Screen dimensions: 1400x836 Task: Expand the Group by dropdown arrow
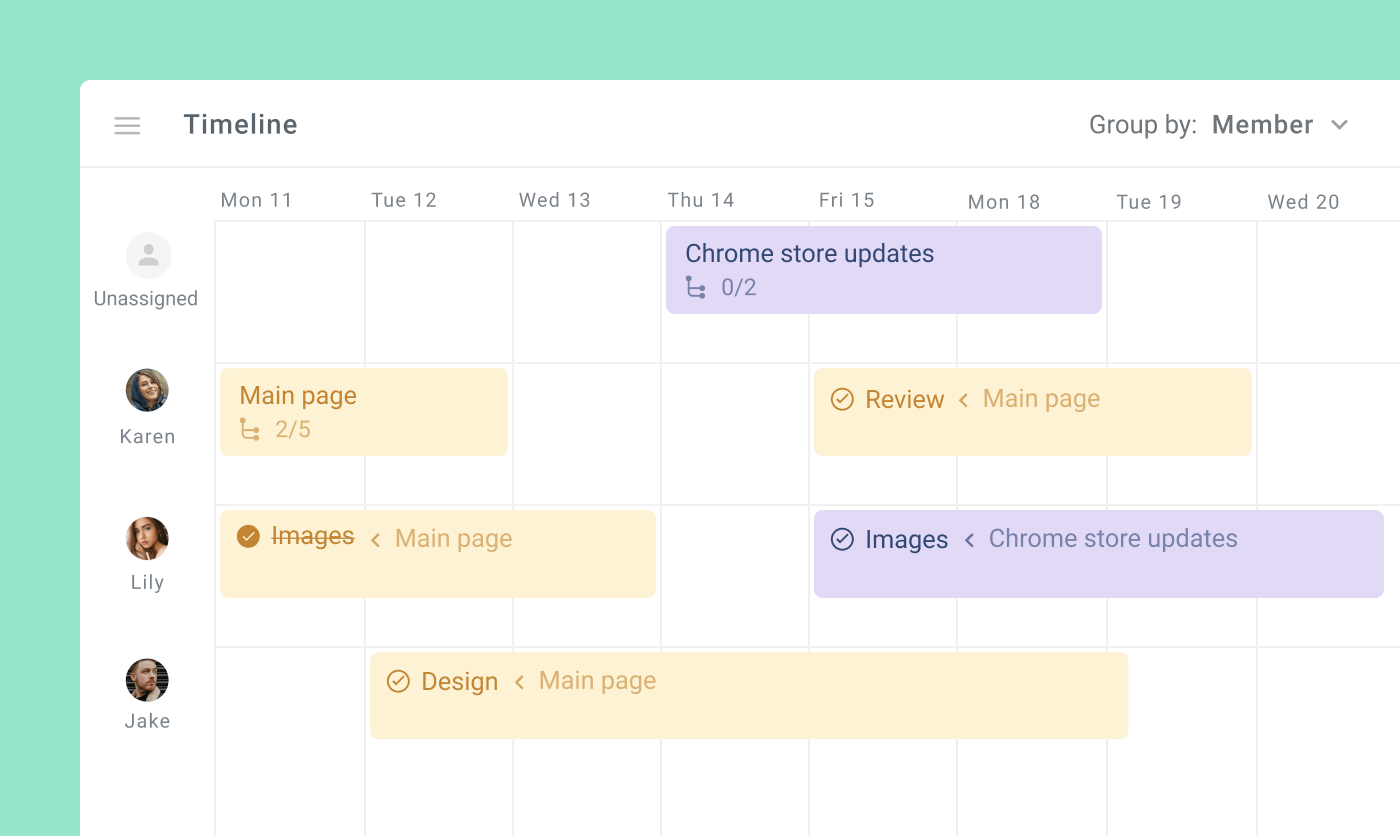pos(1340,125)
